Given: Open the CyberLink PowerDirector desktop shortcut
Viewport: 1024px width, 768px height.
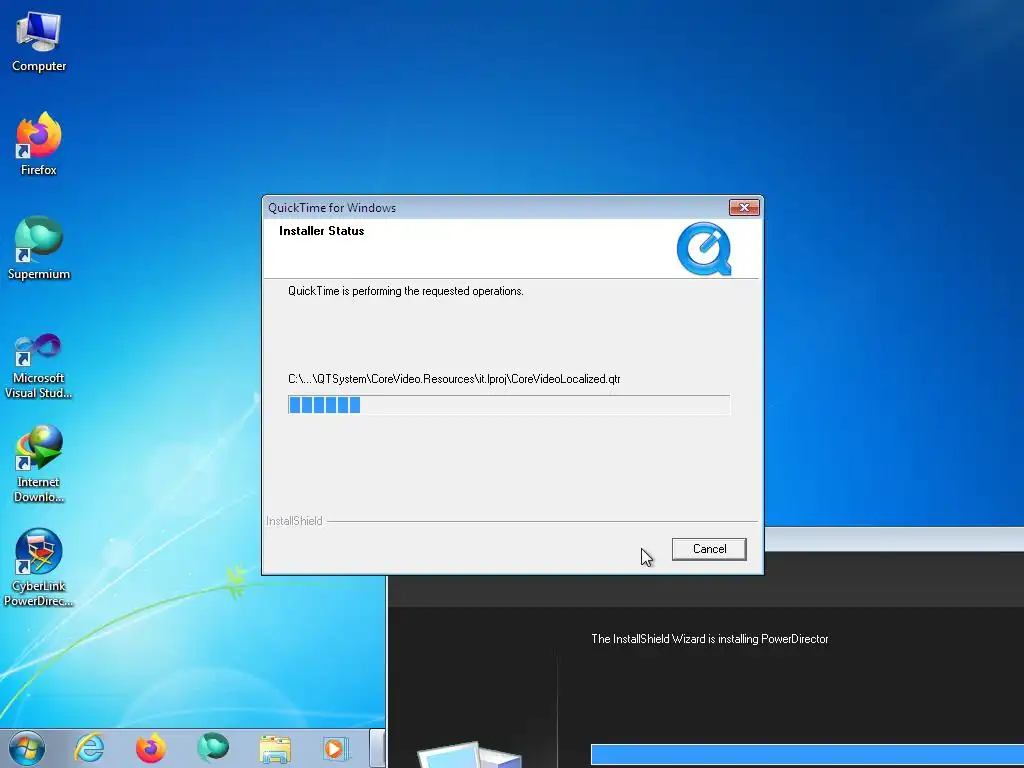Looking at the screenshot, I should (x=39, y=568).
